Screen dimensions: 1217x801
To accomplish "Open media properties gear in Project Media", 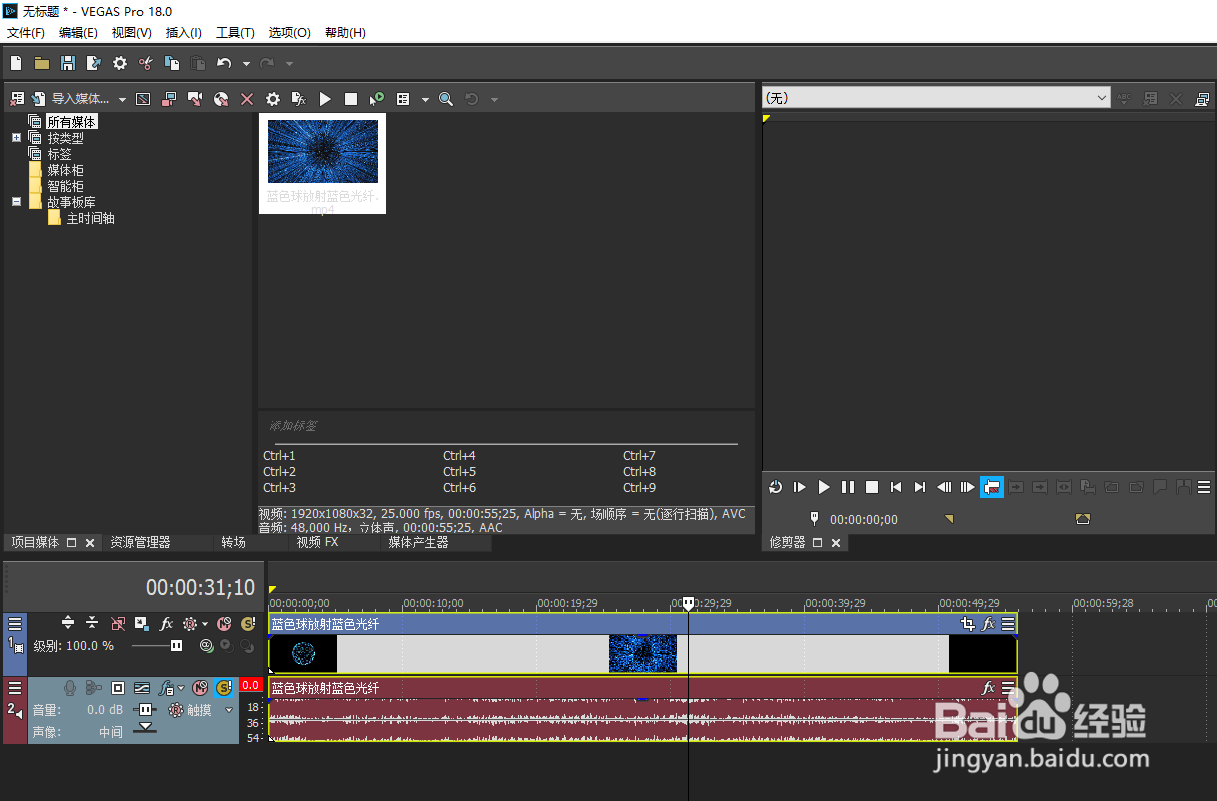I will pos(273,99).
